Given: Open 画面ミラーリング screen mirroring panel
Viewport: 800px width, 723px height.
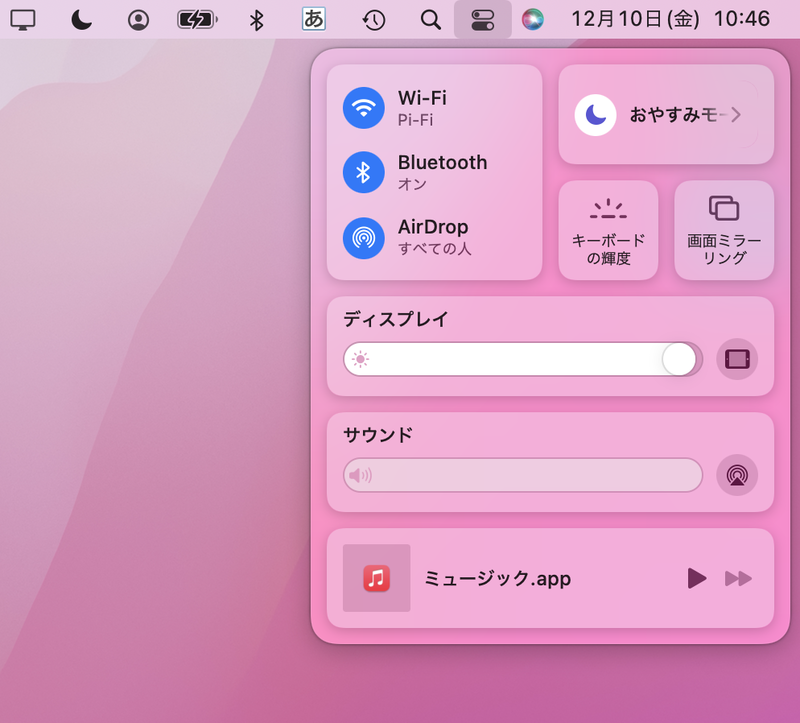Looking at the screenshot, I should coord(724,230).
